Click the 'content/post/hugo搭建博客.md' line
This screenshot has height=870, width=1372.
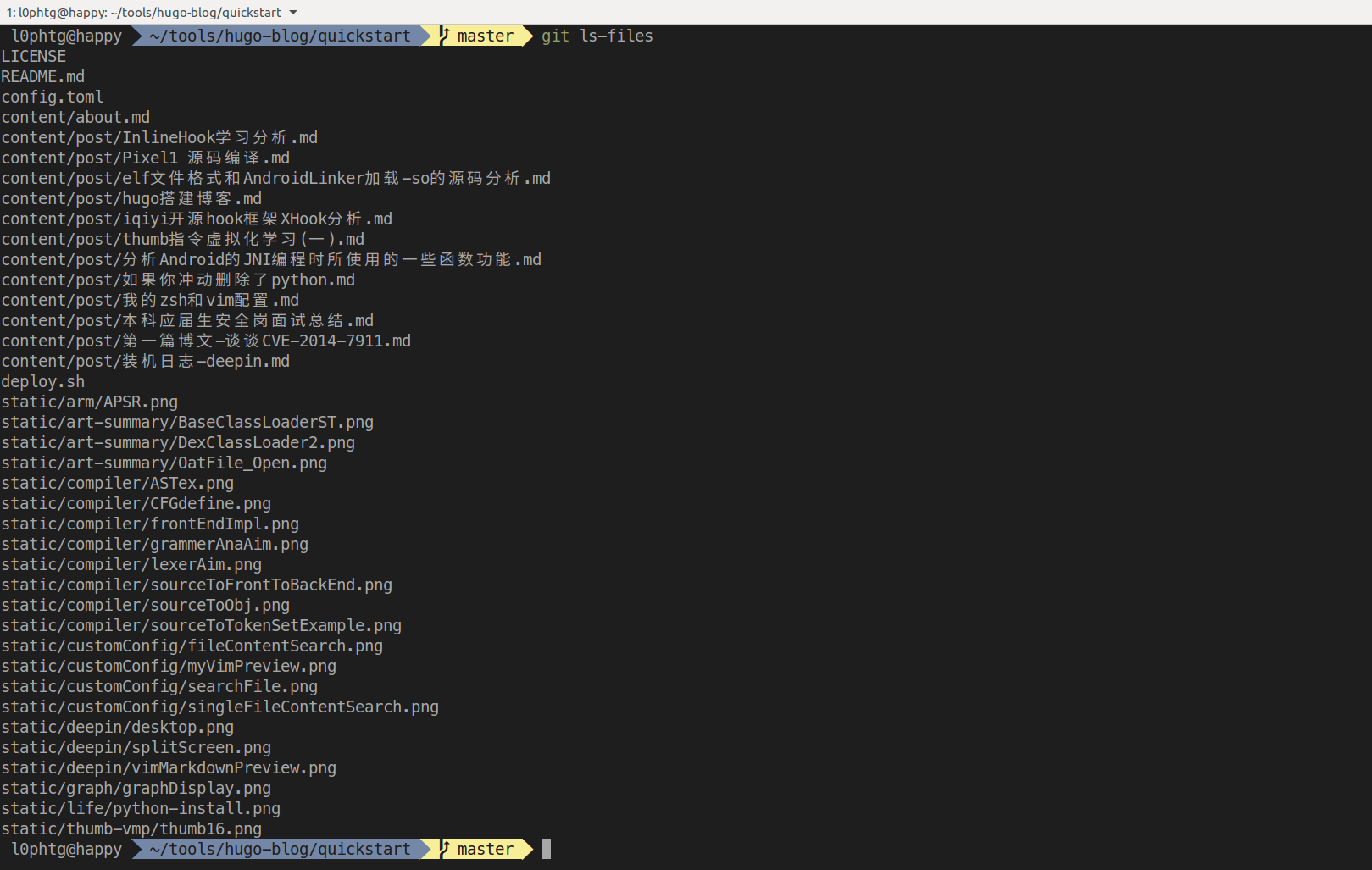click(x=131, y=198)
